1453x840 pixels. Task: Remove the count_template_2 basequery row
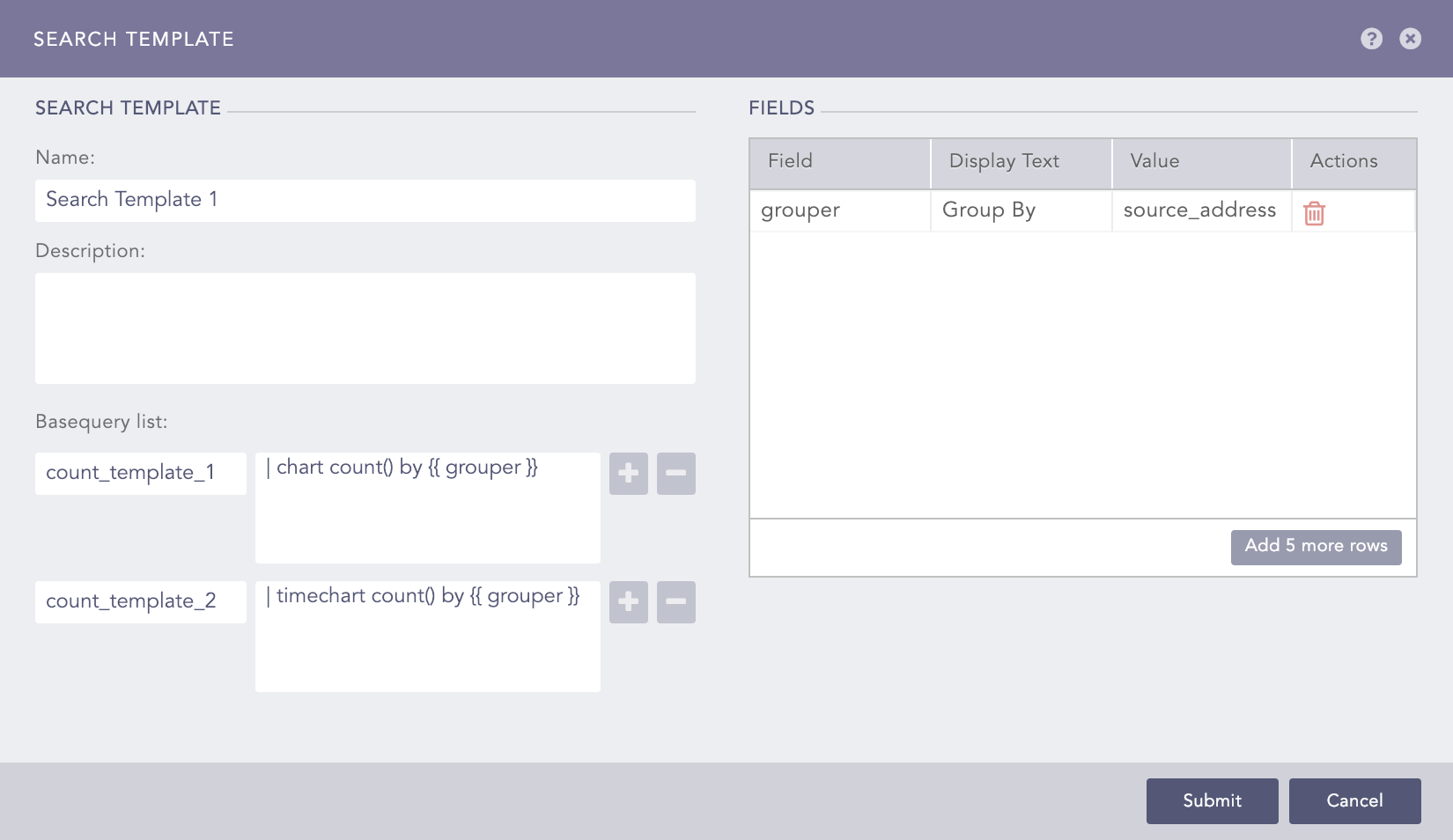click(675, 602)
